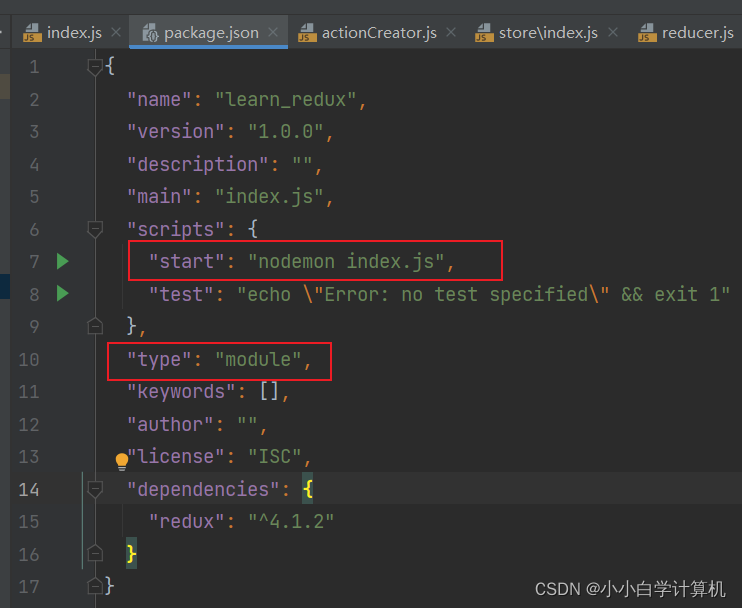Click the "1.0.0" version value
Screen dimensions: 742x608
(286, 132)
